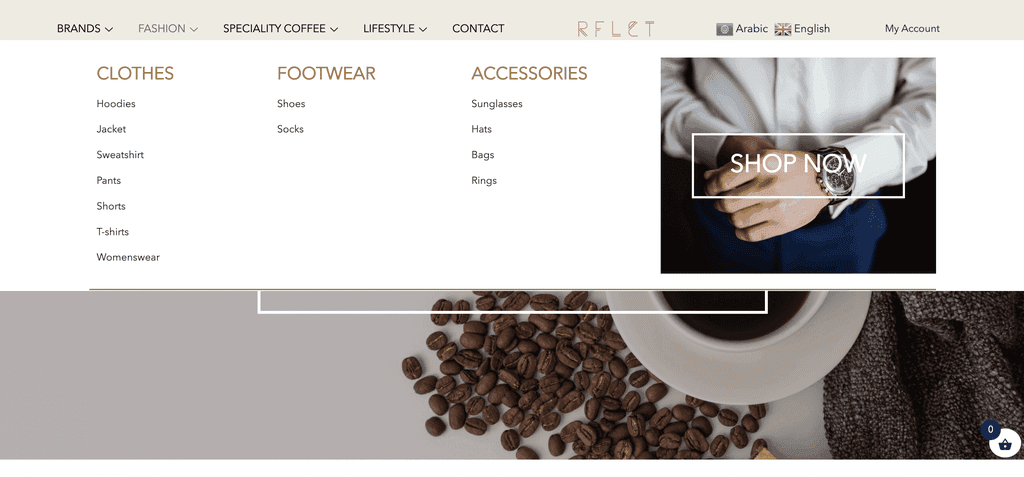Click the ACCESSORIES heading
The width and height of the screenshot is (1024, 477).
click(529, 74)
